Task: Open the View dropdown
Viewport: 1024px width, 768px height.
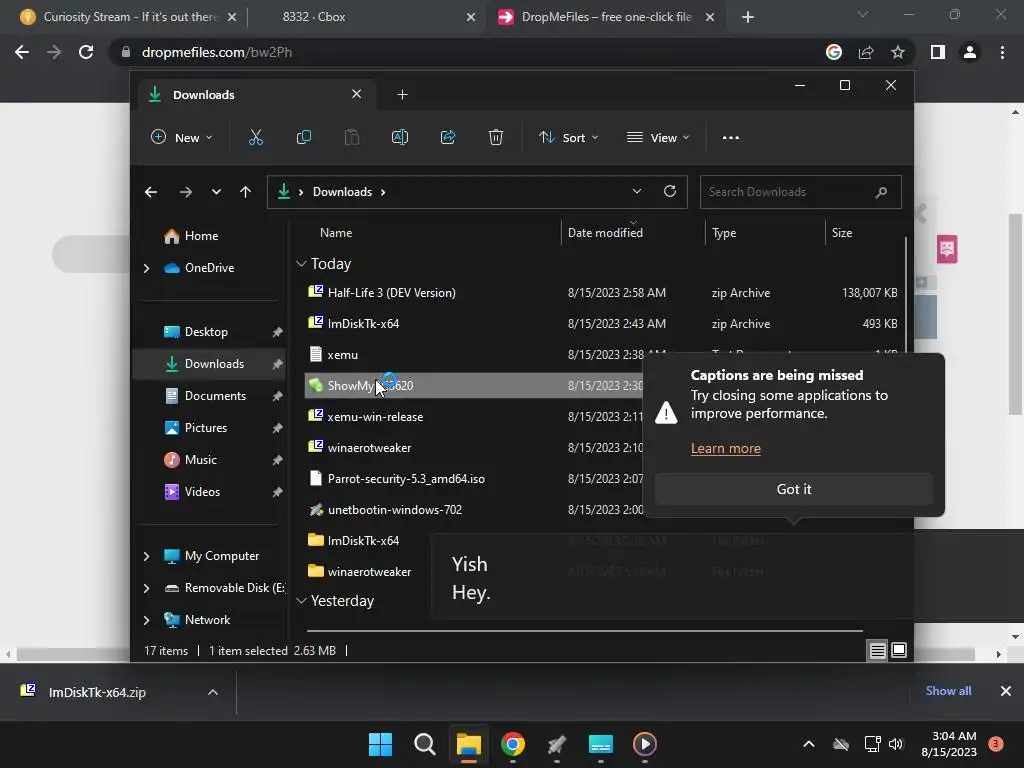Action: [658, 138]
